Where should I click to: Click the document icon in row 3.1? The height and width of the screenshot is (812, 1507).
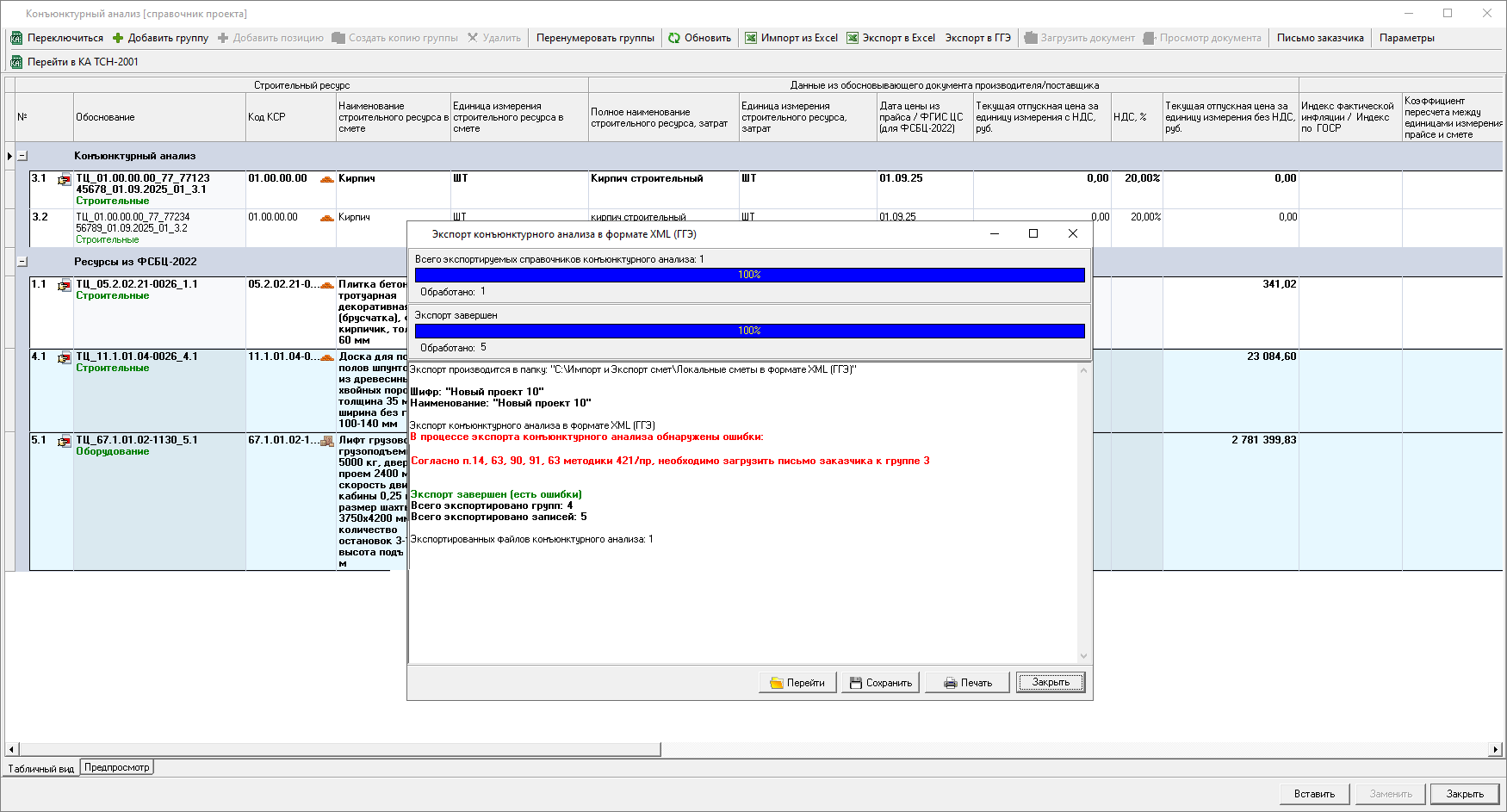[x=65, y=179]
